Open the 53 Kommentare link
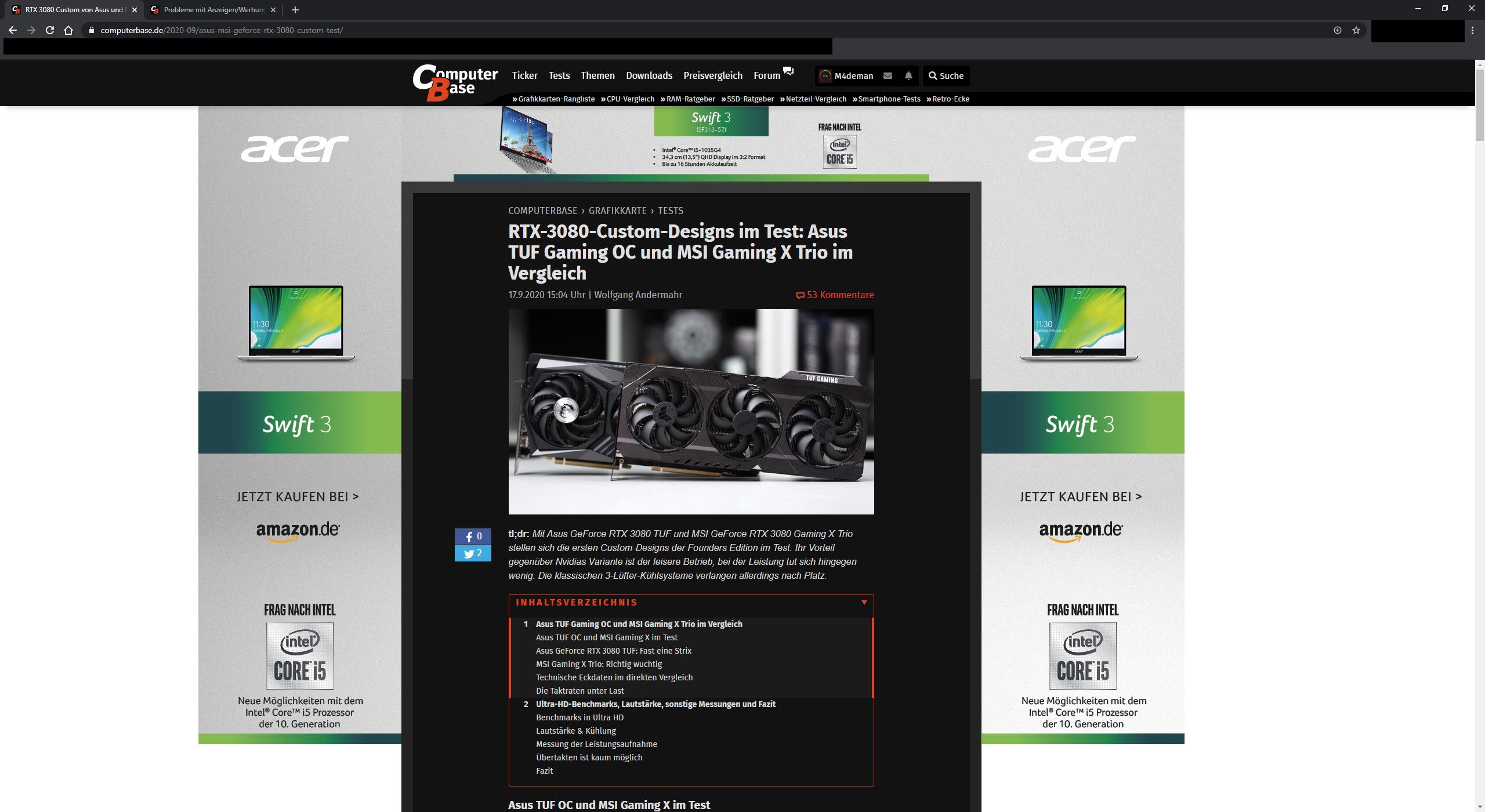The height and width of the screenshot is (812, 1485). [835, 295]
